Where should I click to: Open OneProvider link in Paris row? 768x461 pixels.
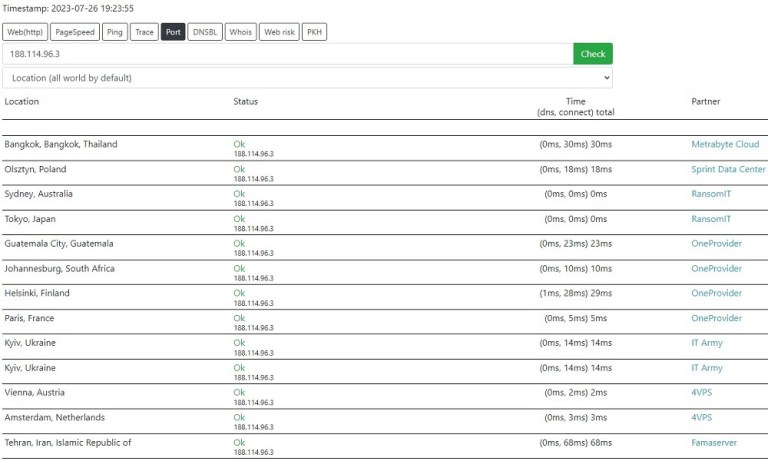[x=716, y=318]
